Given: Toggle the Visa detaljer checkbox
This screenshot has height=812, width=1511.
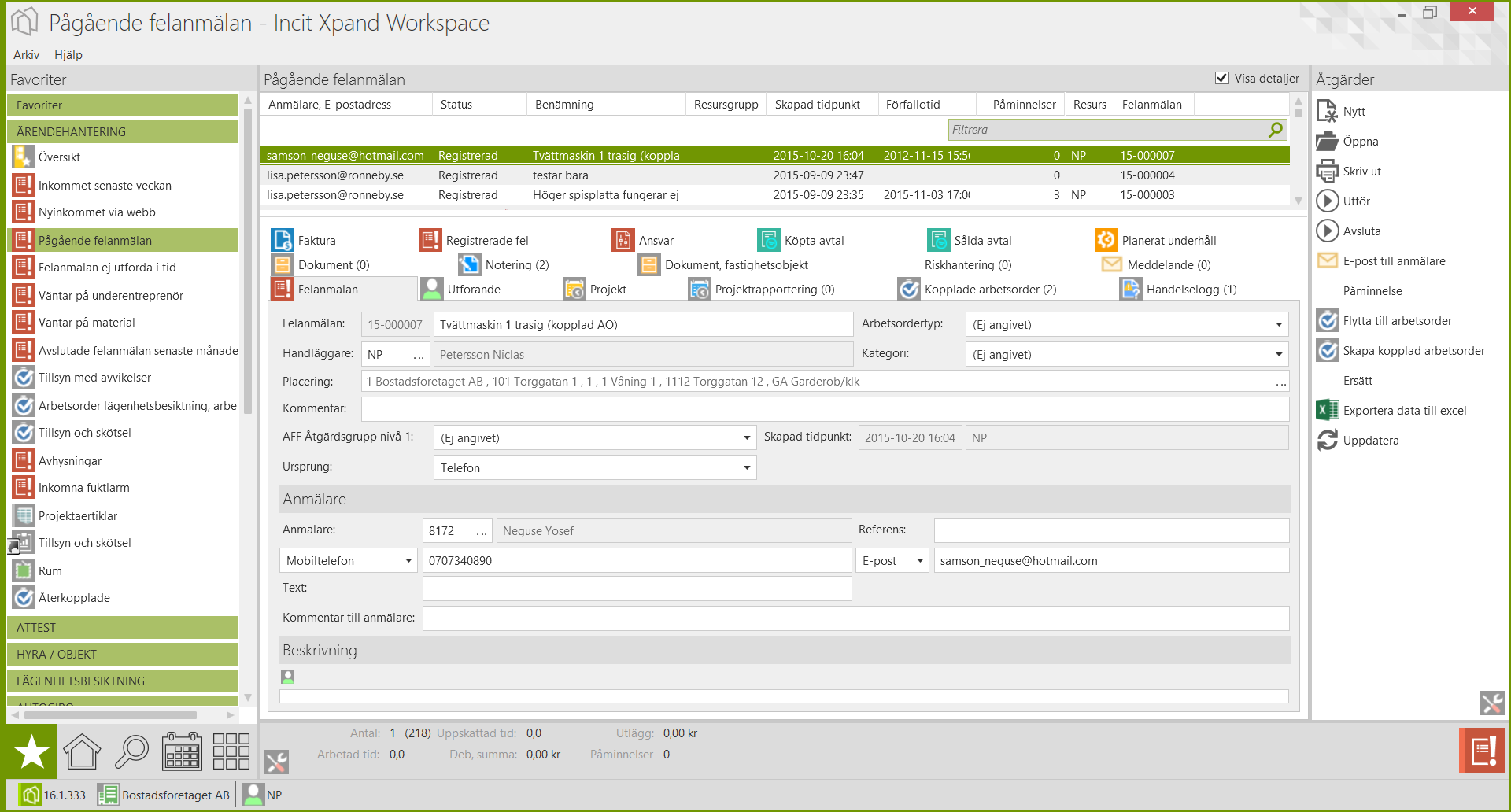Looking at the screenshot, I should coord(1222,78).
